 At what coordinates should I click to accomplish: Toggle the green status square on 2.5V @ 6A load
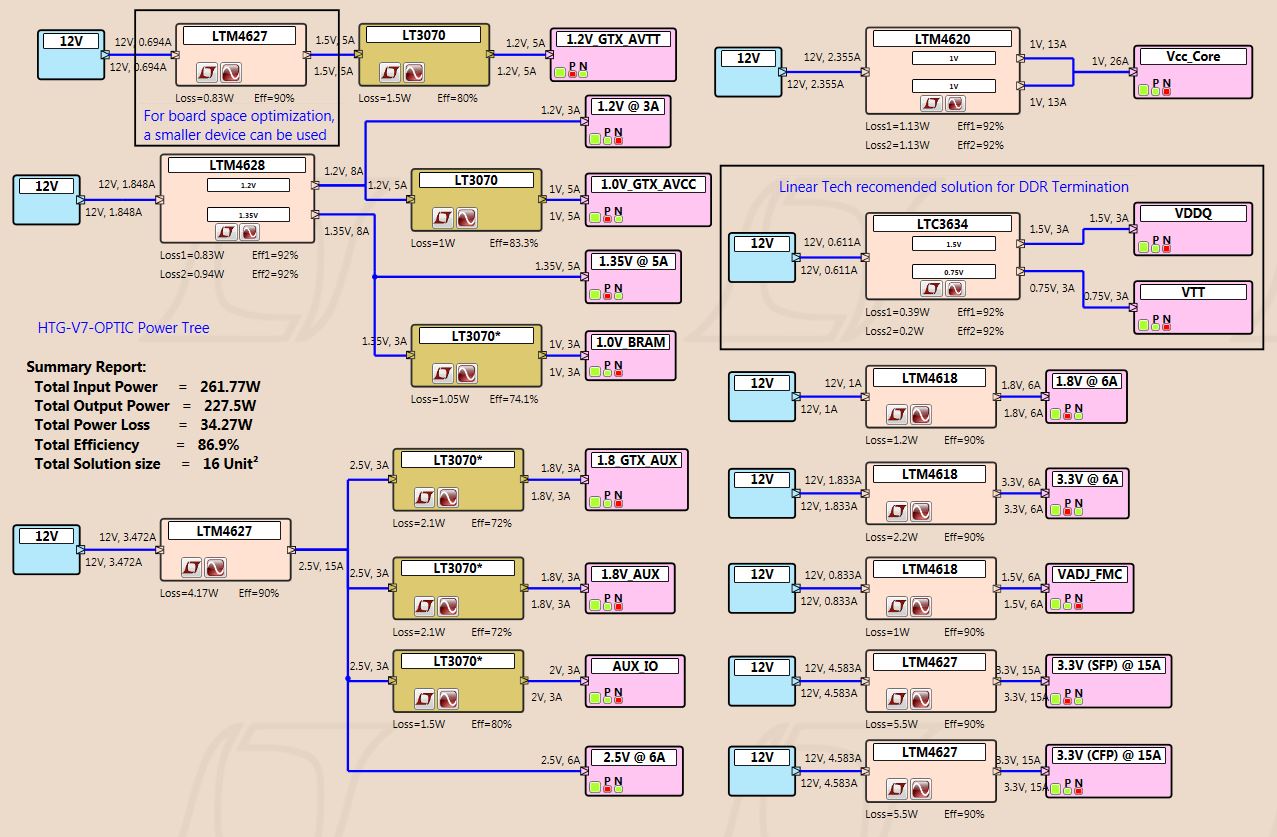[595, 788]
